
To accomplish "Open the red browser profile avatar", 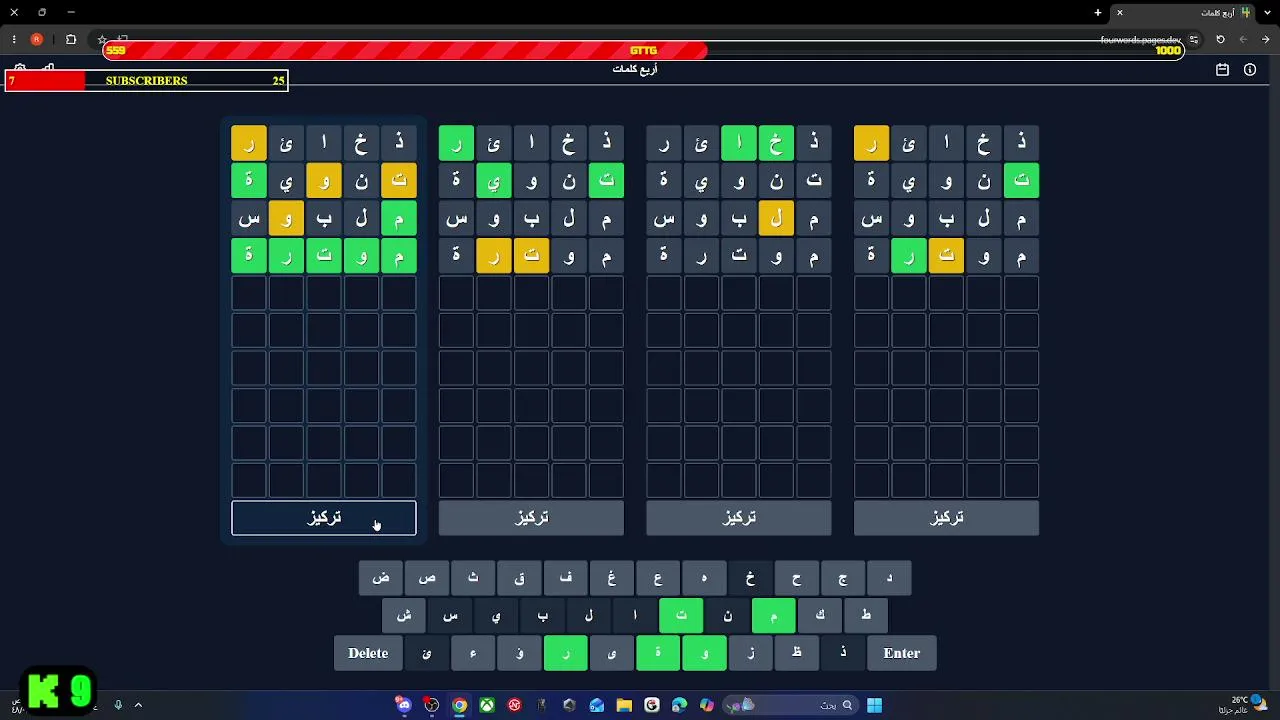I will 37,40.
